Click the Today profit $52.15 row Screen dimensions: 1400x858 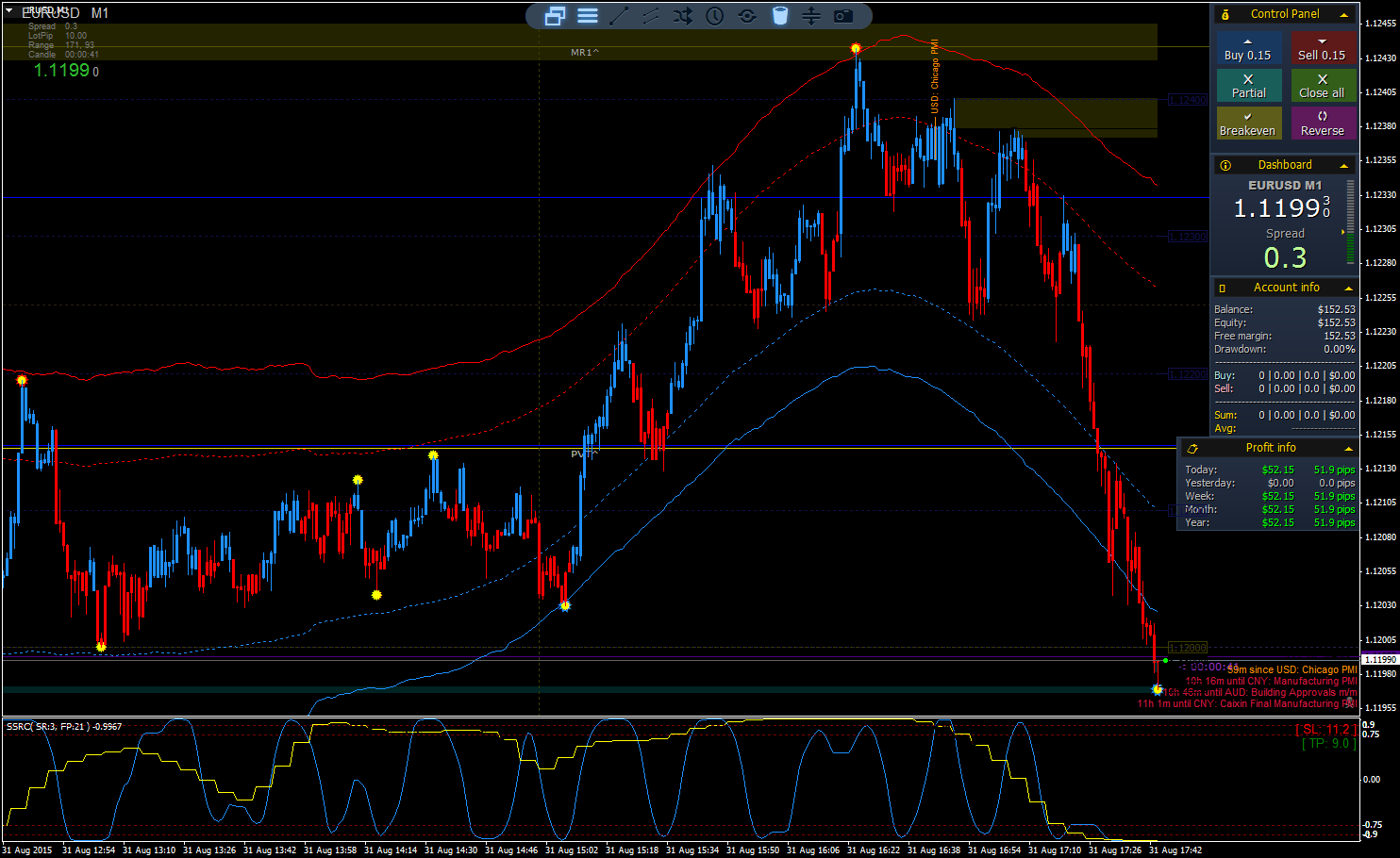click(x=1270, y=470)
